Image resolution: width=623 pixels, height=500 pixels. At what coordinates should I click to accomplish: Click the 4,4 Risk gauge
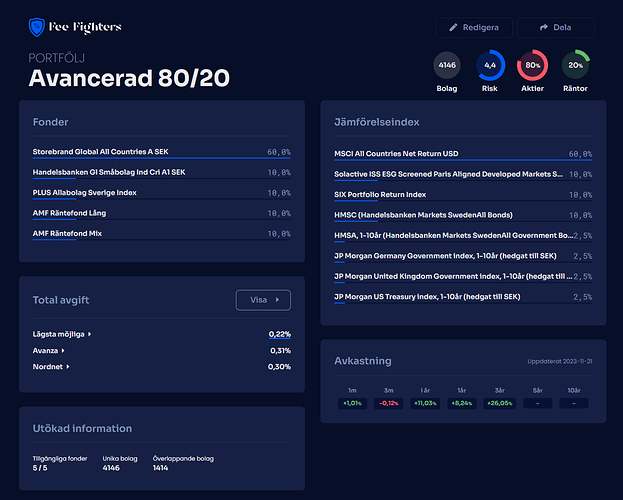tap(490, 65)
